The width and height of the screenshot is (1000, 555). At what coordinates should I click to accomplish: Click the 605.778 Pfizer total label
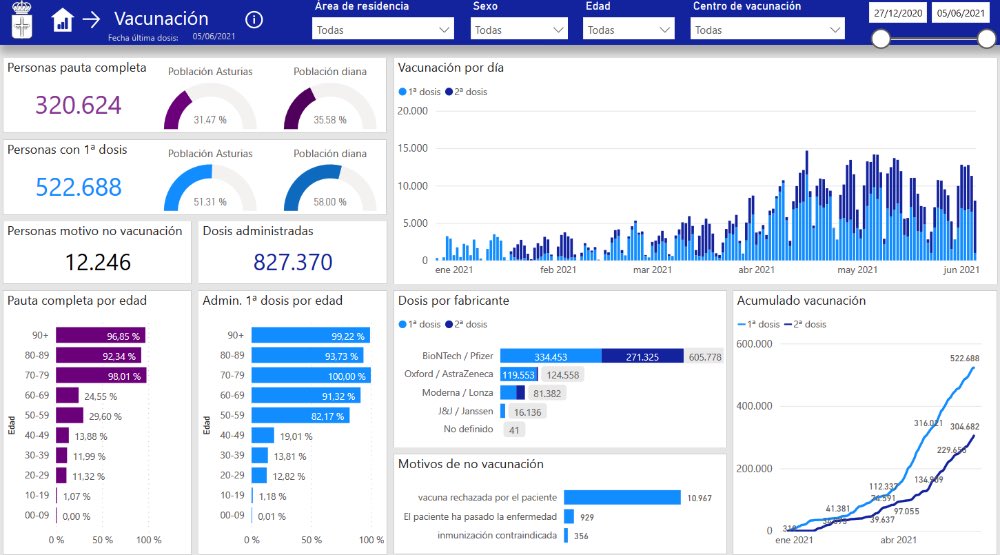(705, 357)
